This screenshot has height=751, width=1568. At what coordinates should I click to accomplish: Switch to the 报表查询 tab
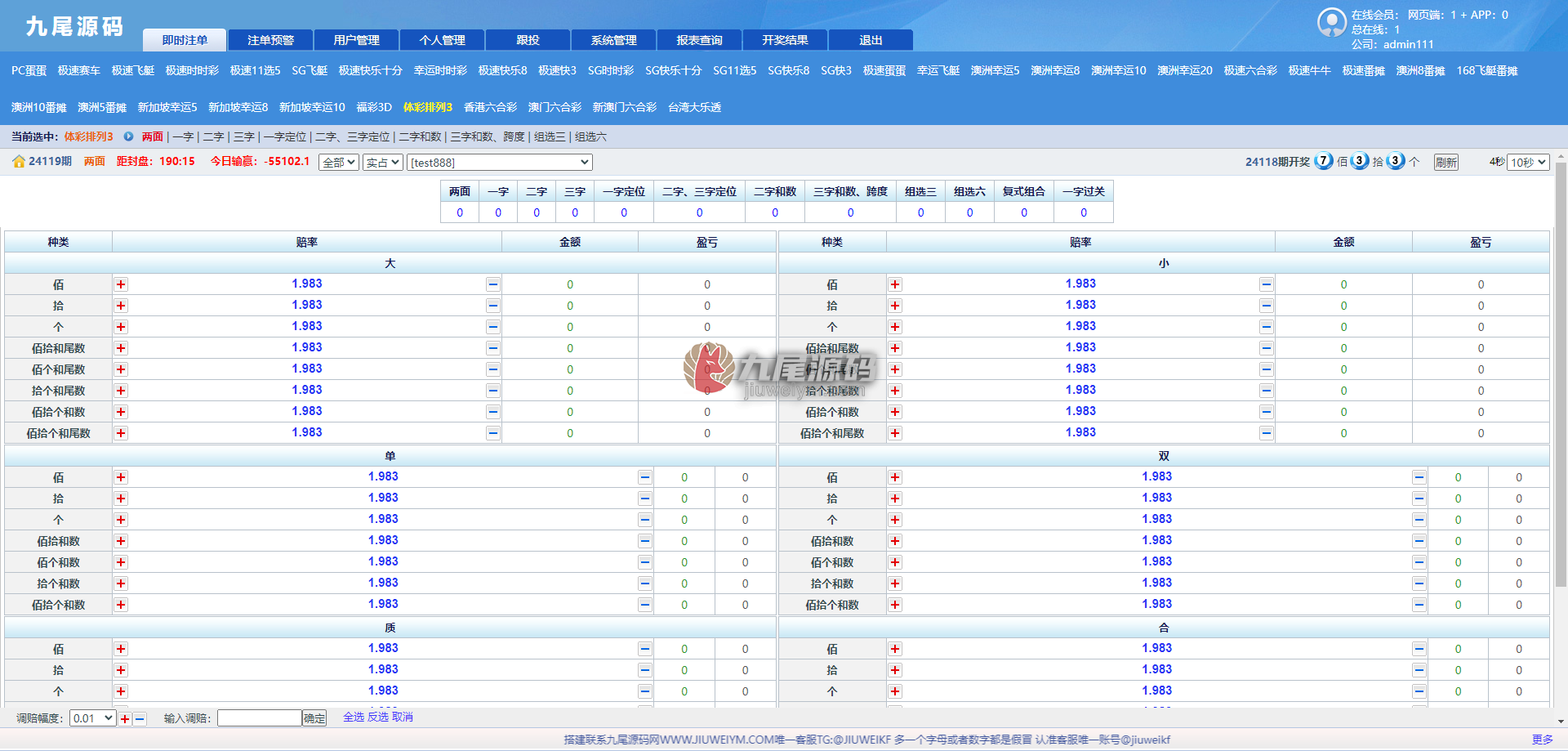tap(700, 40)
